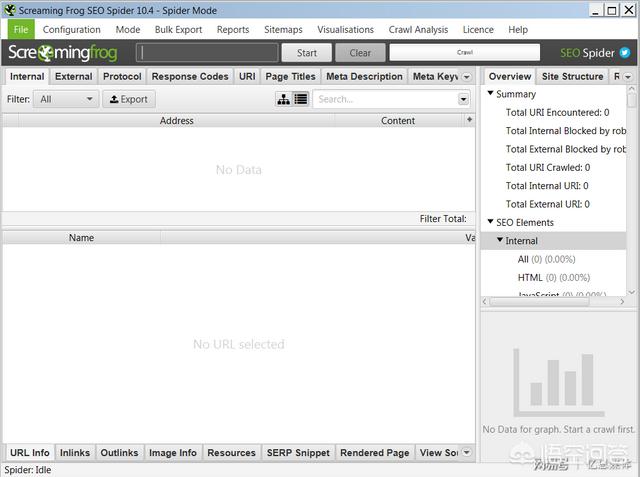The height and width of the screenshot is (477, 640).
Task: Collapse the Summary tree section
Action: [x=491, y=94]
